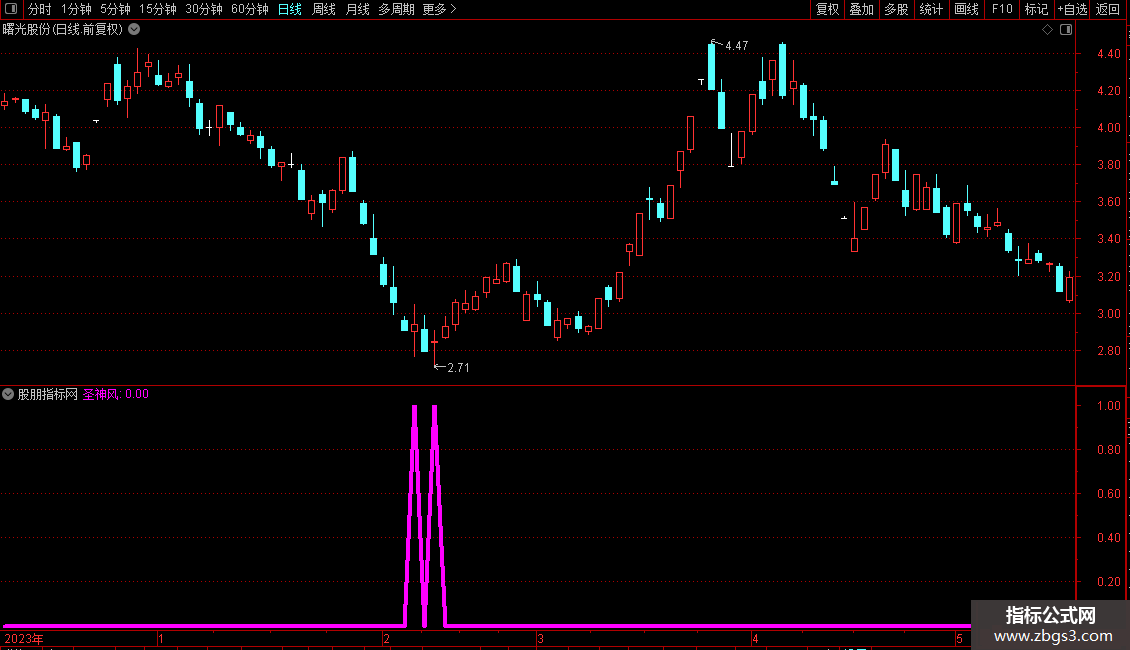Click the 叠加 overlay button

(861, 9)
